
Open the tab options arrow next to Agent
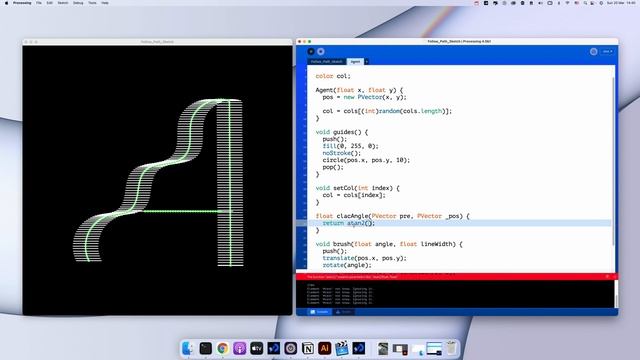367,62
